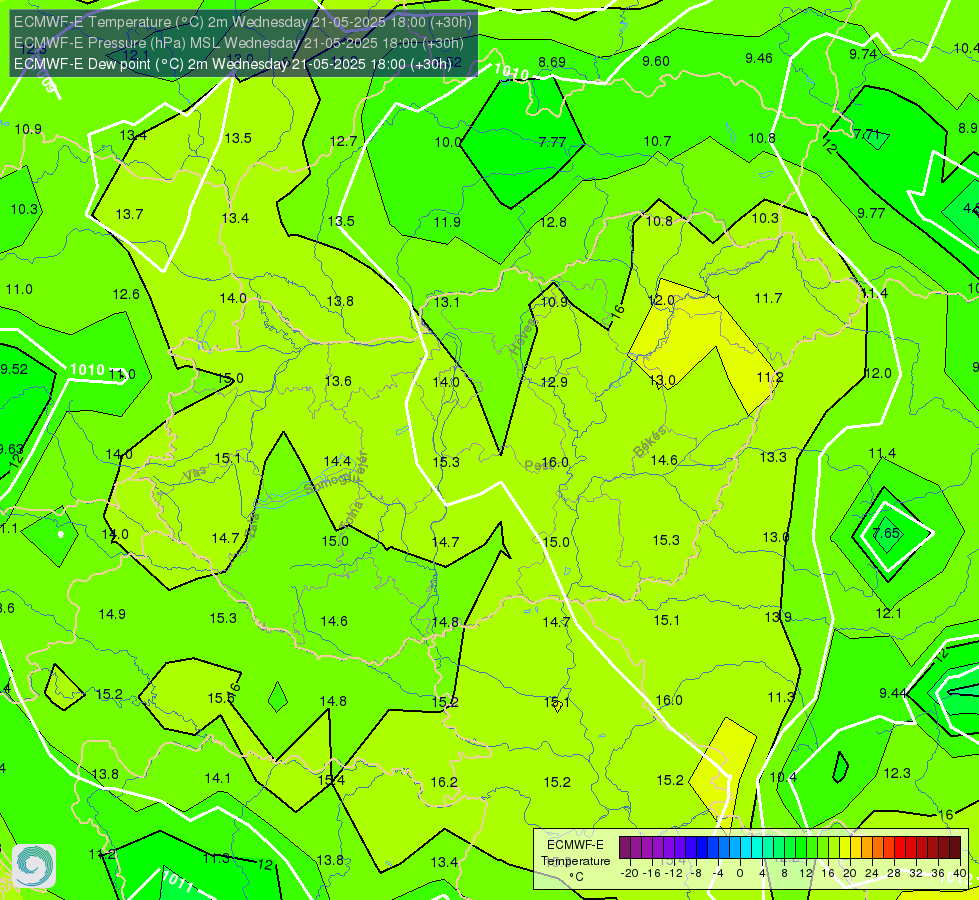Image resolution: width=979 pixels, height=900 pixels.
Task: Click the Vas county label
Action: tap(194, 474)
